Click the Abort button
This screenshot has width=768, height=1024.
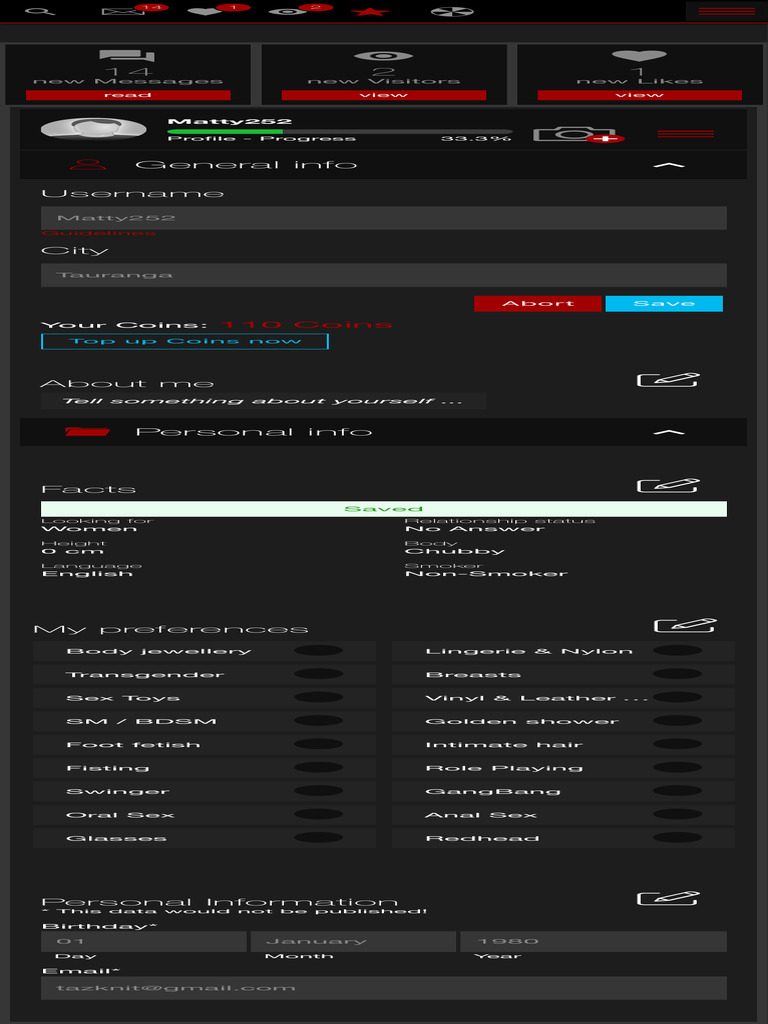(x=537, y=304)
